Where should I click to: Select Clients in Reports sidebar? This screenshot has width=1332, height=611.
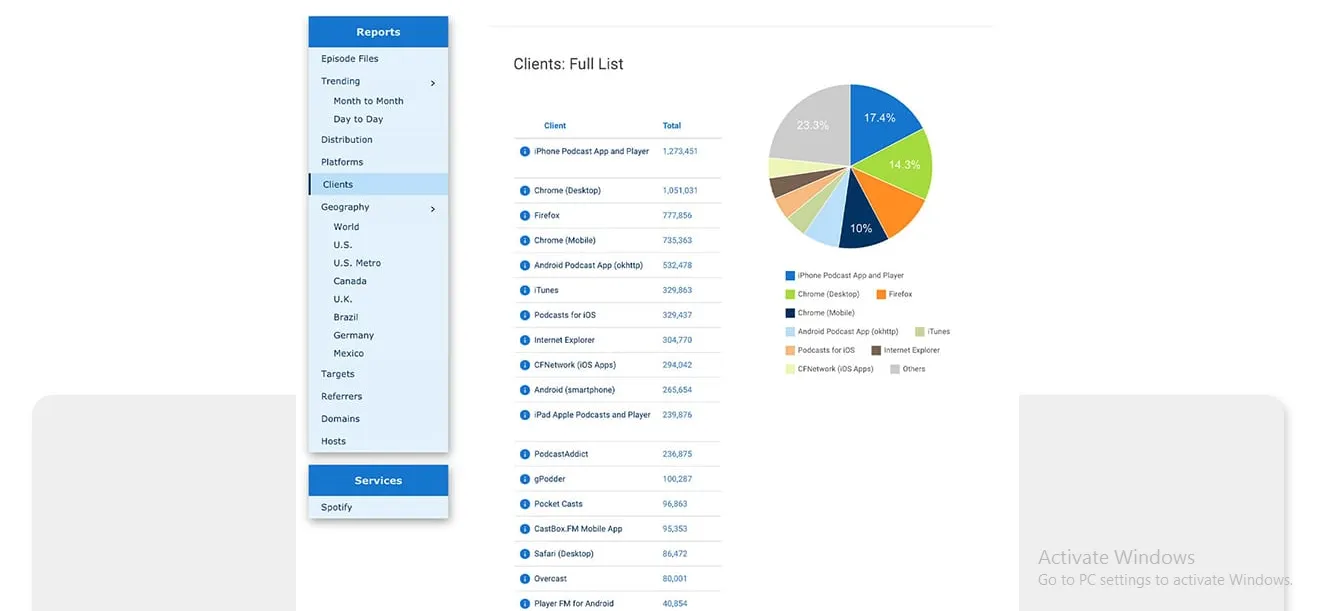point(379,185)
